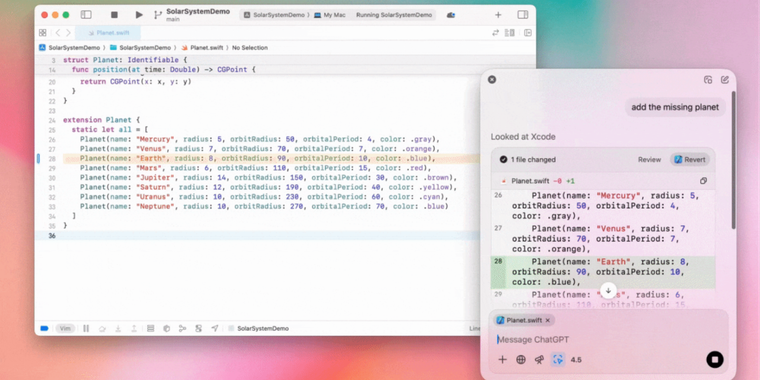This screenshot has height=380, width=760.
Task: Click the ChatGPT conversation scrollbar
Action: tap(733, 160)
